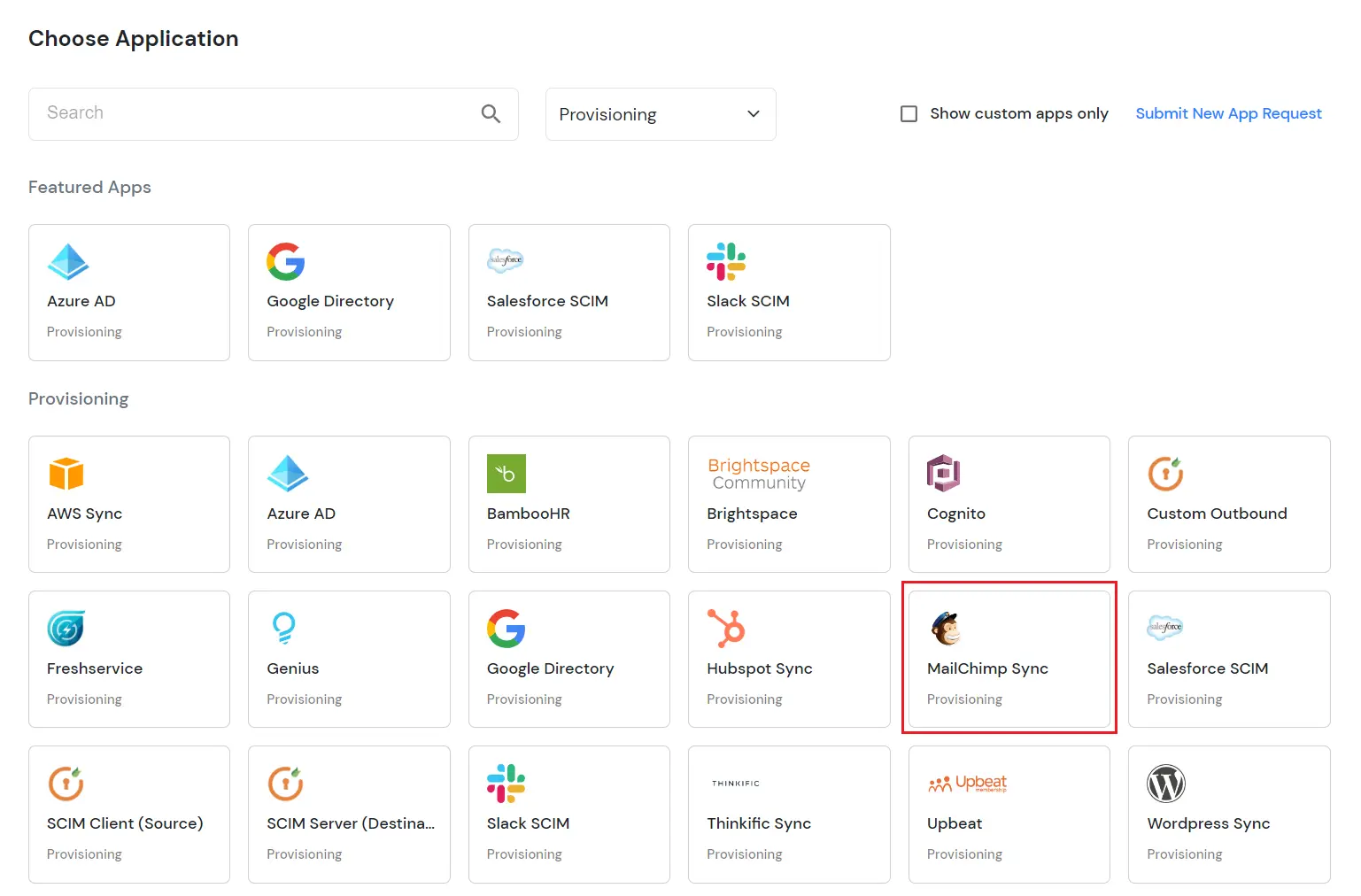
Task: Pick the Cognito purple icon
Action: (944, 474)
